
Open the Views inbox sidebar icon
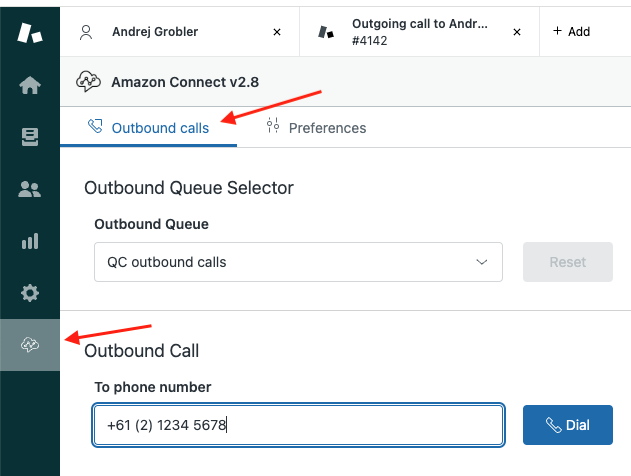[30, 137]
